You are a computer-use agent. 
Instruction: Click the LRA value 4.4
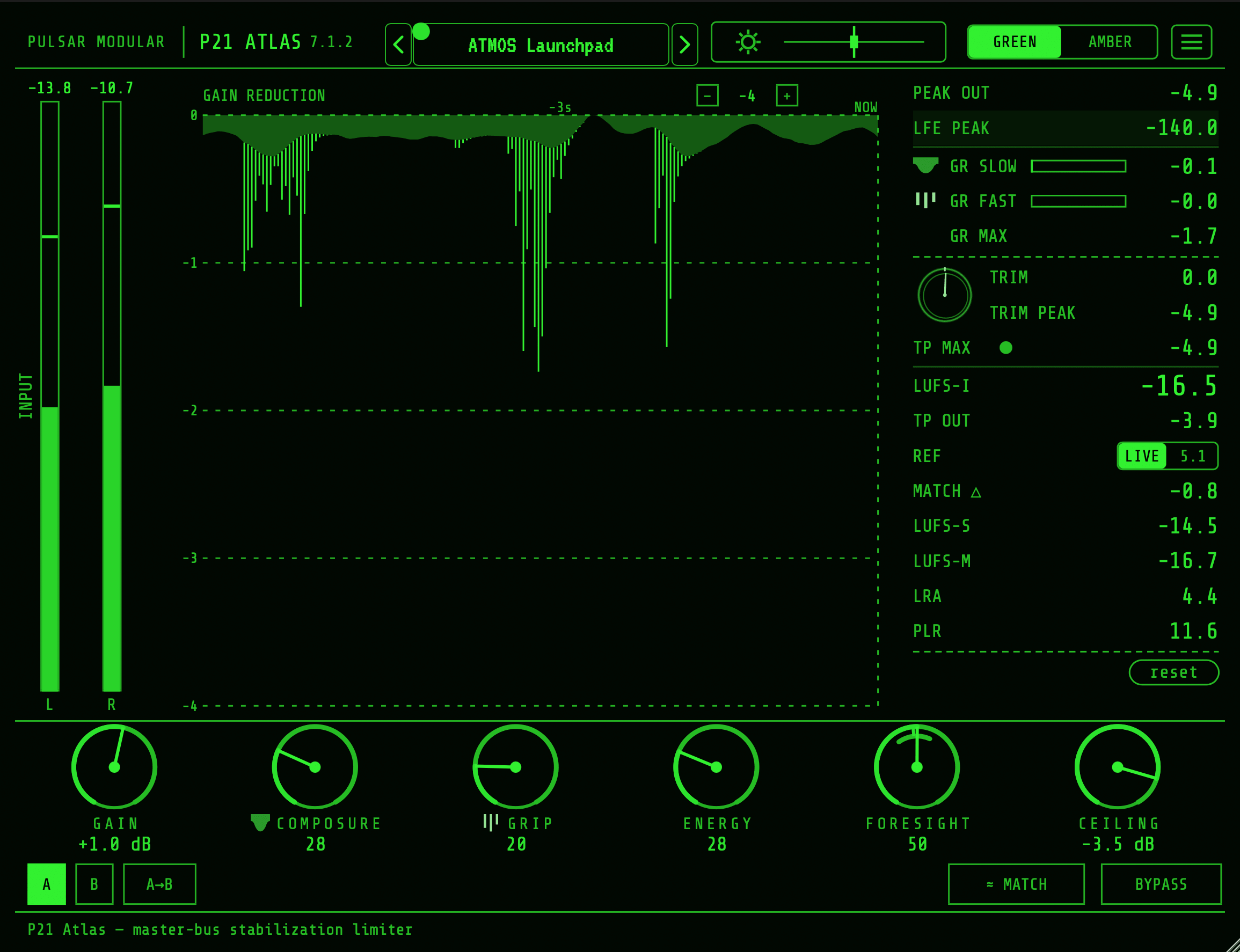point(1200,596)
